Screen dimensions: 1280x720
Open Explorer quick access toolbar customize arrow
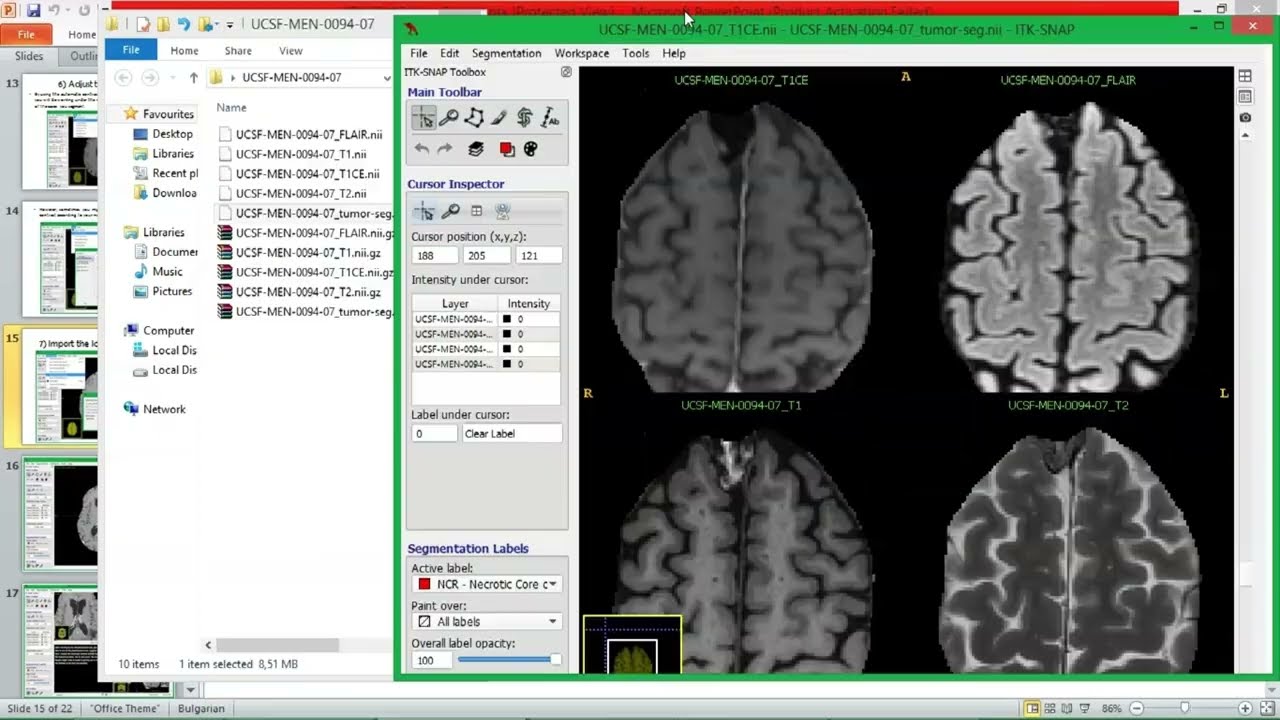tap(230, 24)
